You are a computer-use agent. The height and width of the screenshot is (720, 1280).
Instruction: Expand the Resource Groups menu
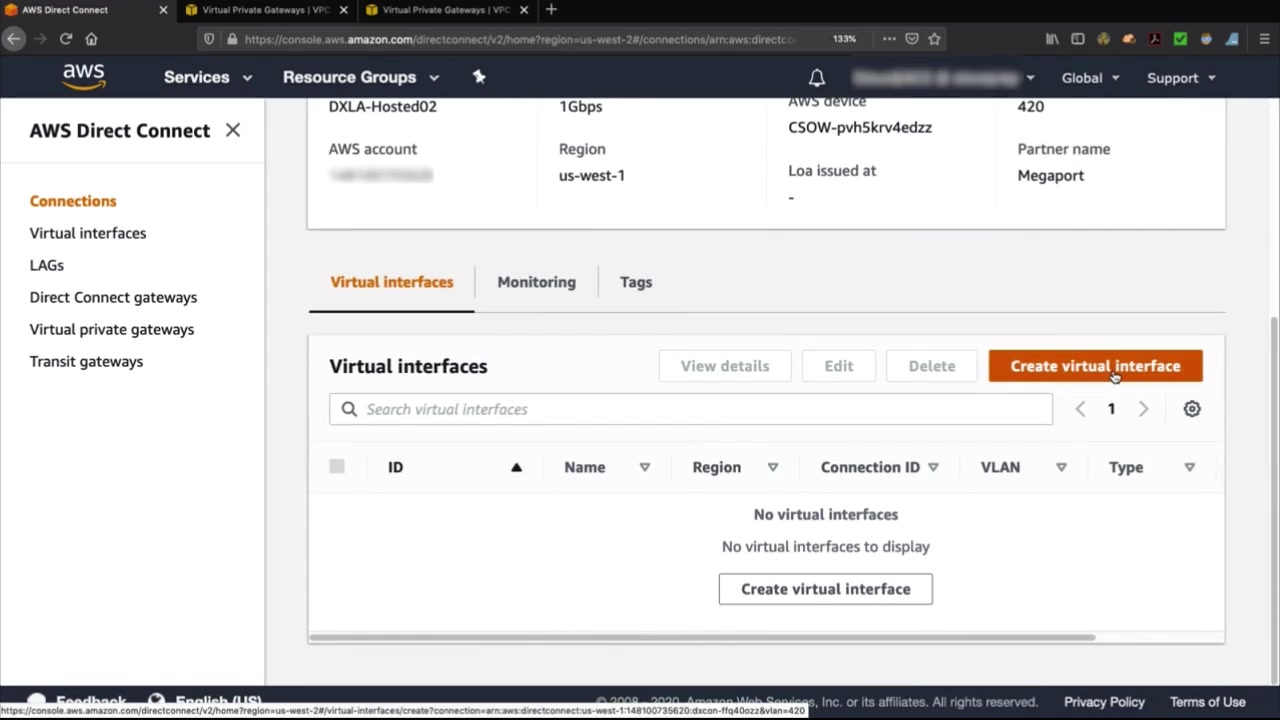coord(361,77)
